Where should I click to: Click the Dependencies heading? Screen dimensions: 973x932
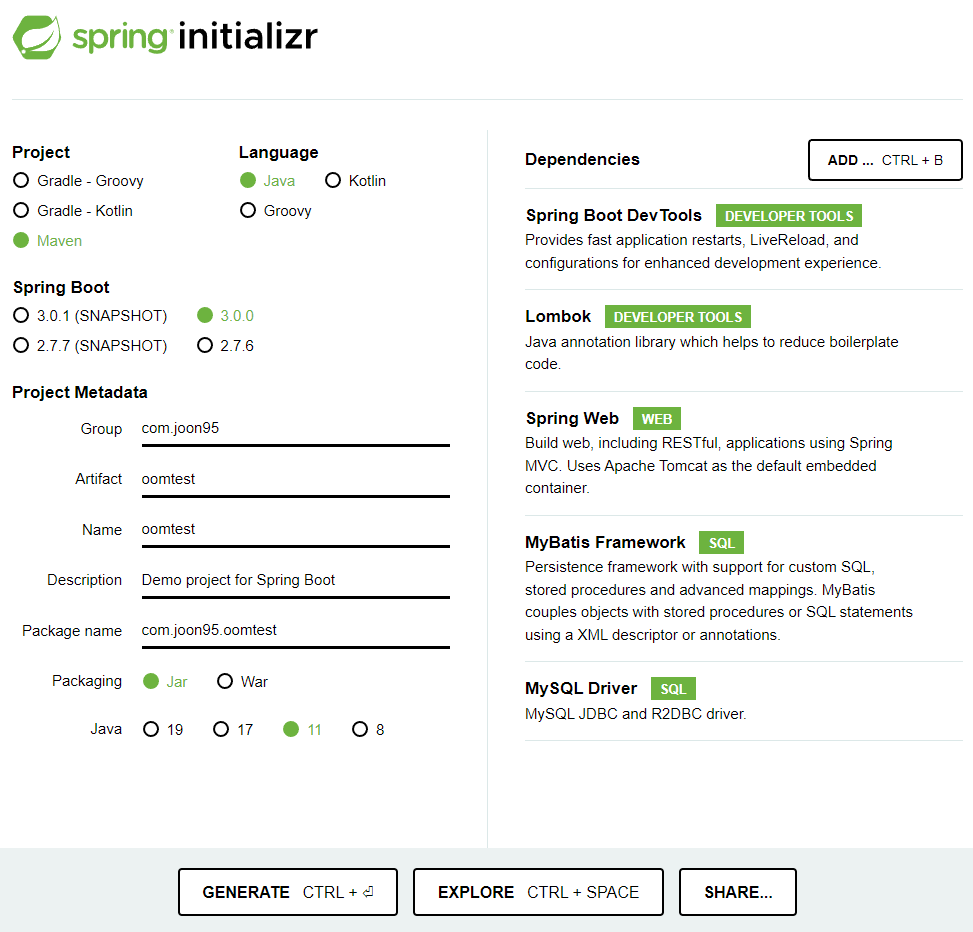click(x=582, y=159)
